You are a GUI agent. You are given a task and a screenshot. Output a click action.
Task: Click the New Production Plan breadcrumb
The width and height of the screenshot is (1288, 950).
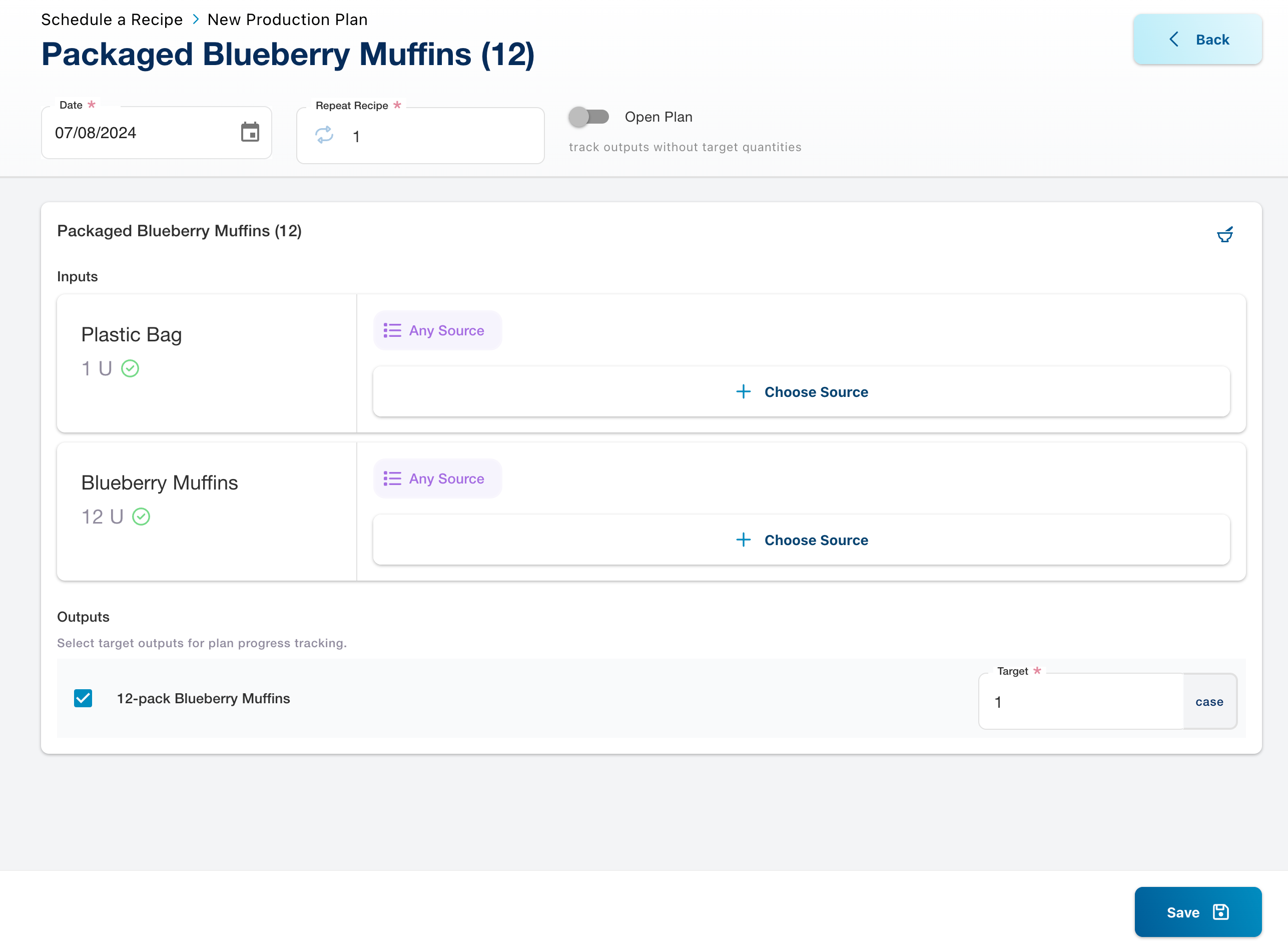(x=287, y=20)
